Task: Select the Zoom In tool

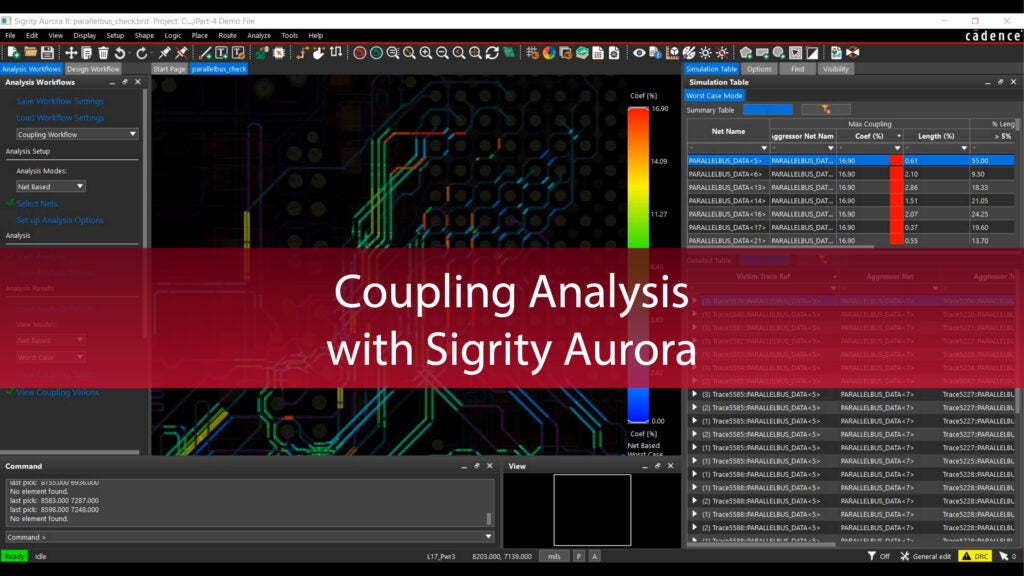Action: (x=426, y=50)
